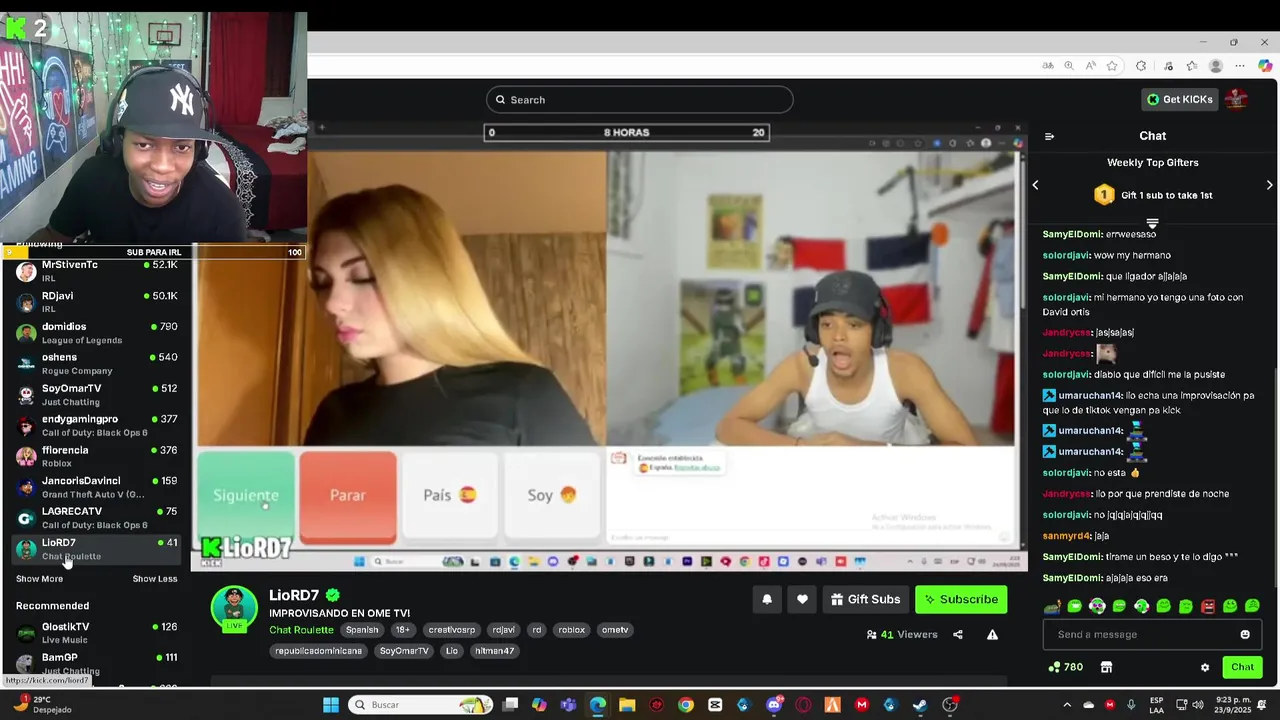Image resolution: width=1280 pixels, height=720 pixels.
Task: Open oshens Rogue Company channel
Action: tap(96, 364)
